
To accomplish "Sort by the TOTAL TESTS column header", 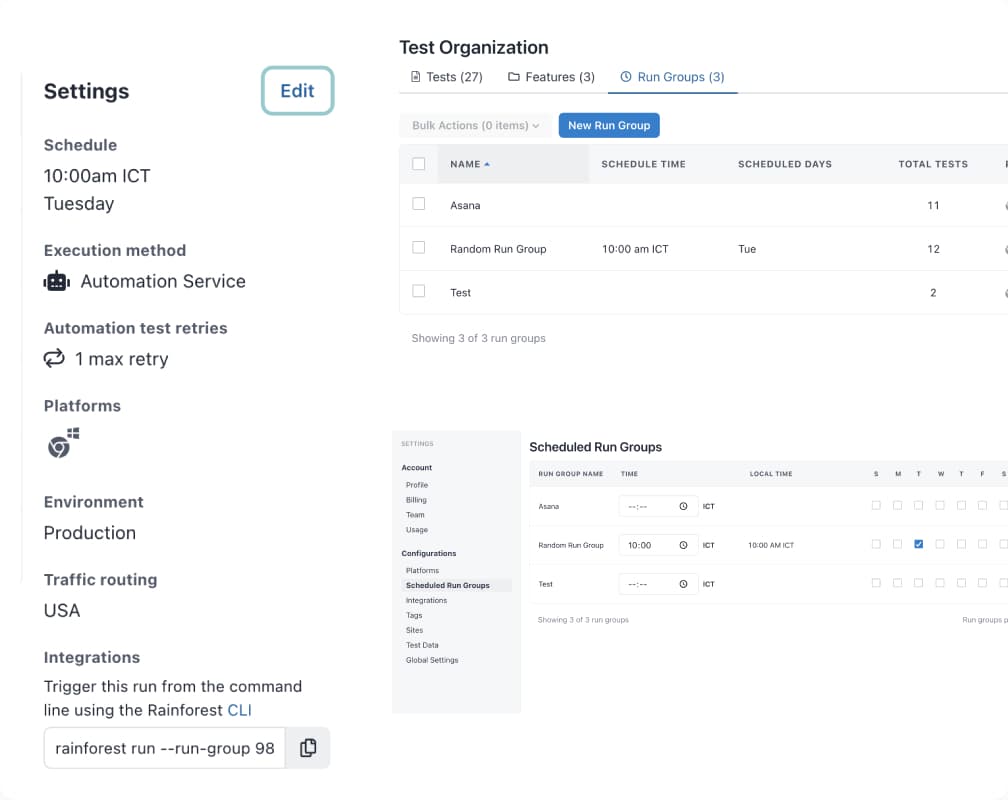I will click(x=933, y=164).
